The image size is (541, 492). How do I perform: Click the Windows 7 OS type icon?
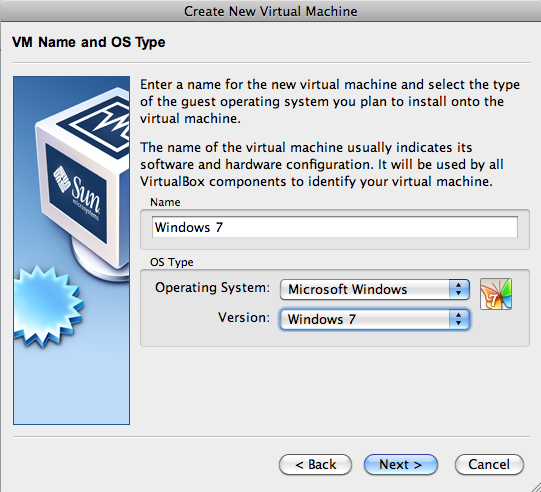point(496,294)
